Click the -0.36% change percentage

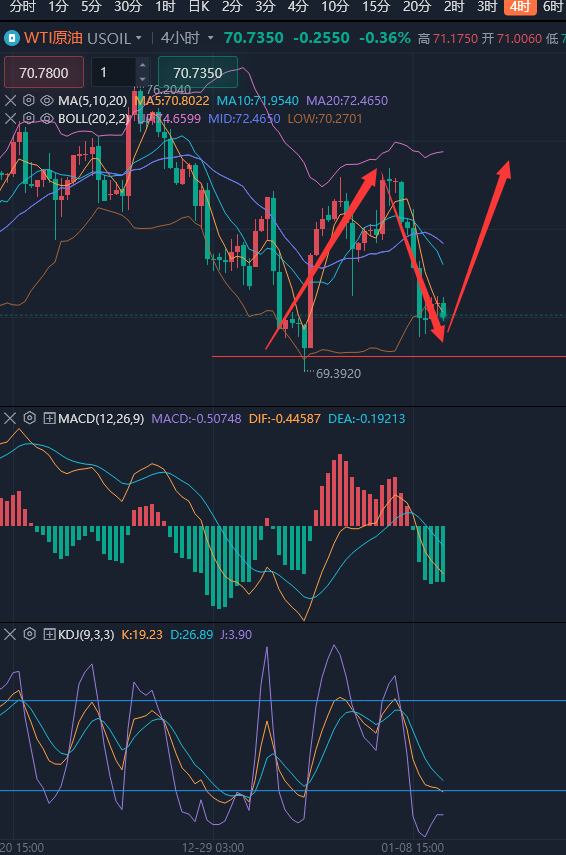point(384,38)
